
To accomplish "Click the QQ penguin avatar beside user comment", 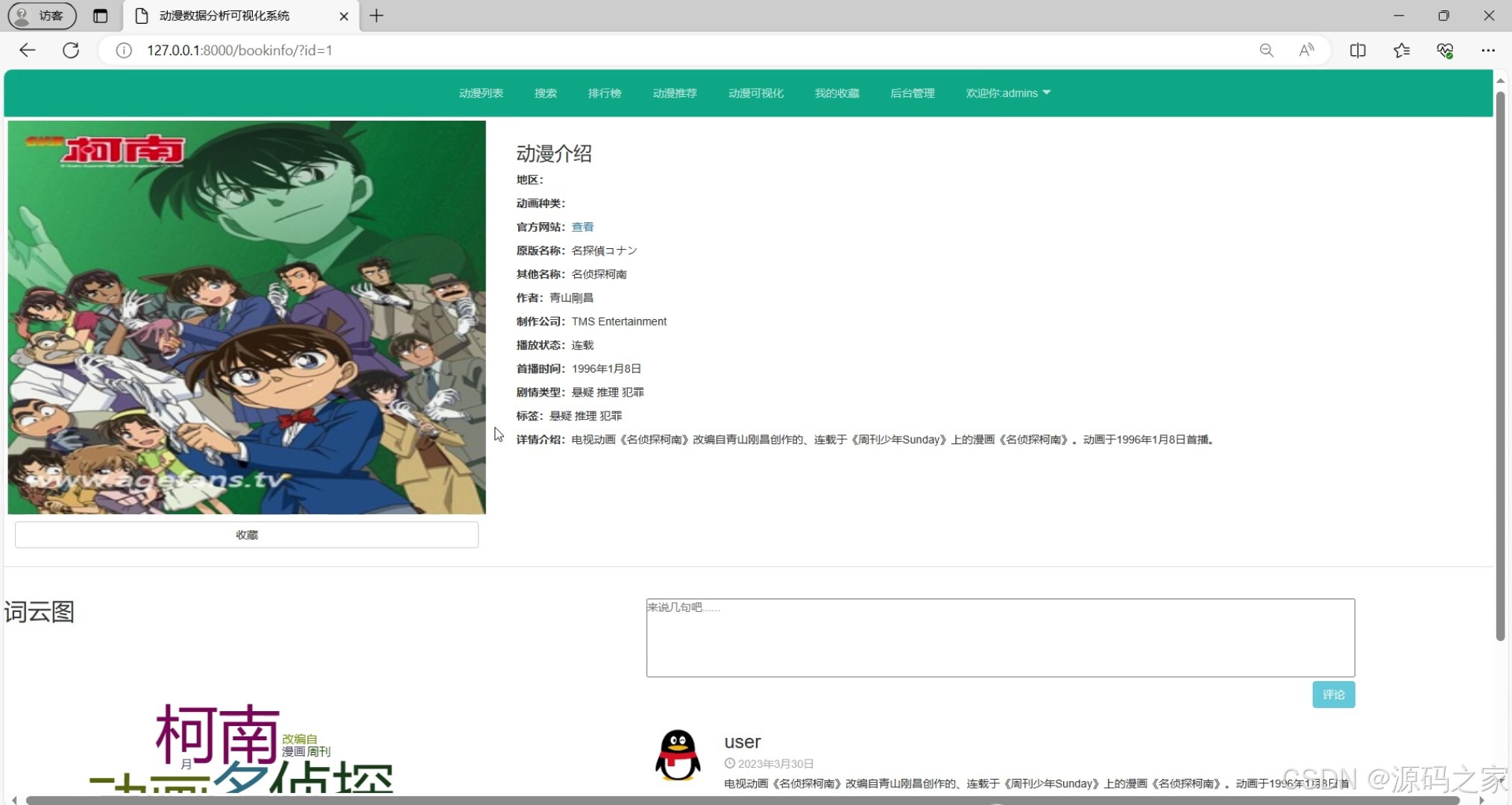I will [677, 754].
